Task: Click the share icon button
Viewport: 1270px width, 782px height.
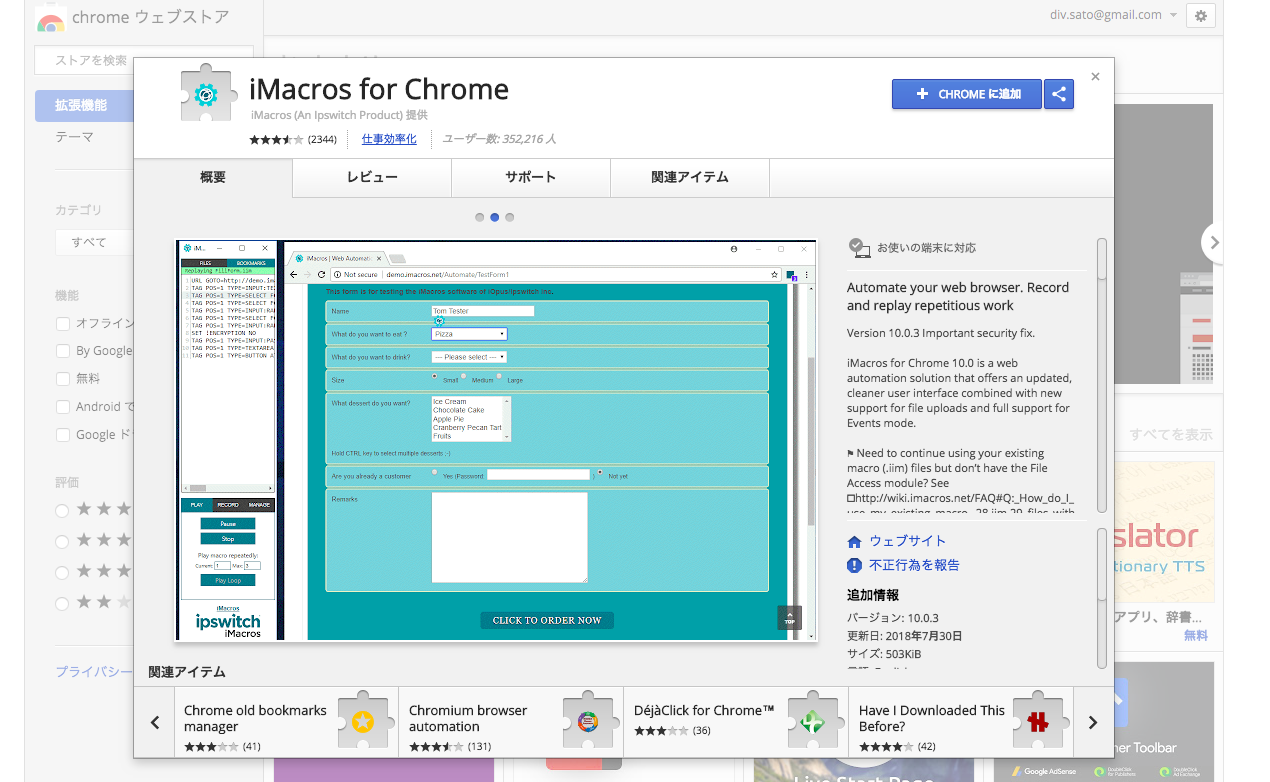Action: (1059, 94)
